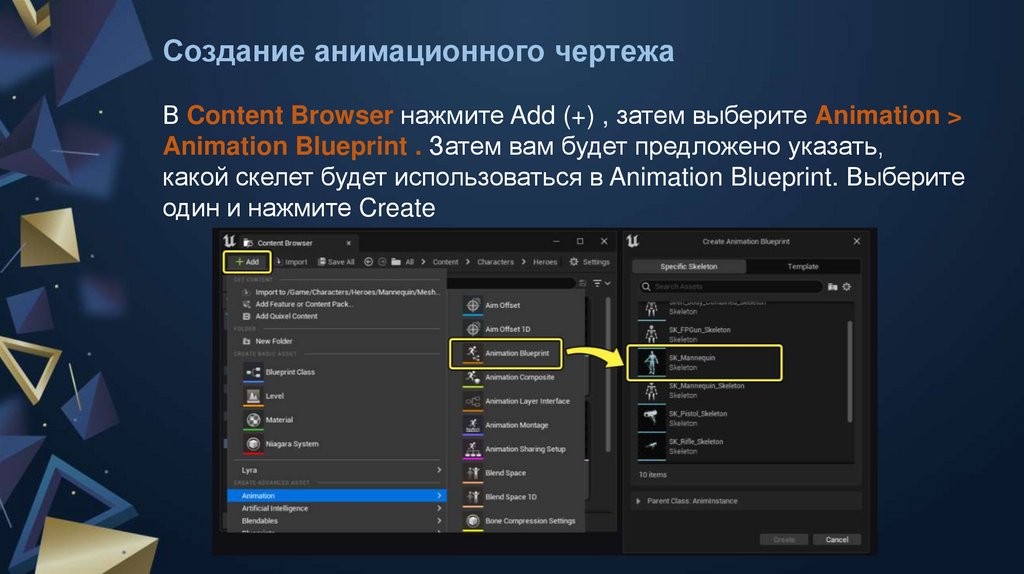Screen dimensions: 1024x574
Task: Click the Animation Montage icon
Action: point(473,425)
